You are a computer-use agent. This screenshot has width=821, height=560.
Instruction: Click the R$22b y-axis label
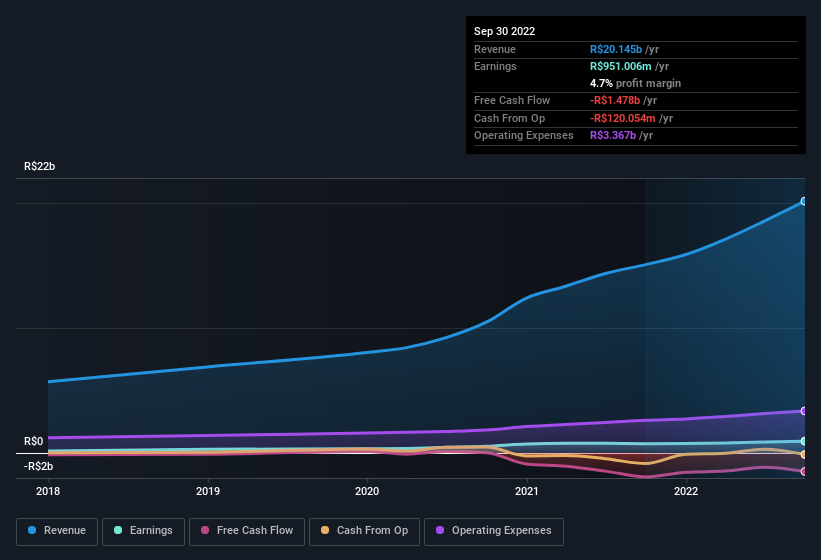39,166
